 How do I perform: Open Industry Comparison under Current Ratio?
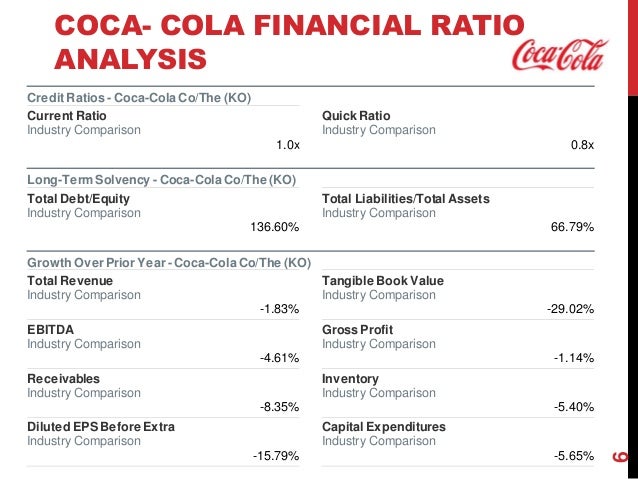[84, 130]
